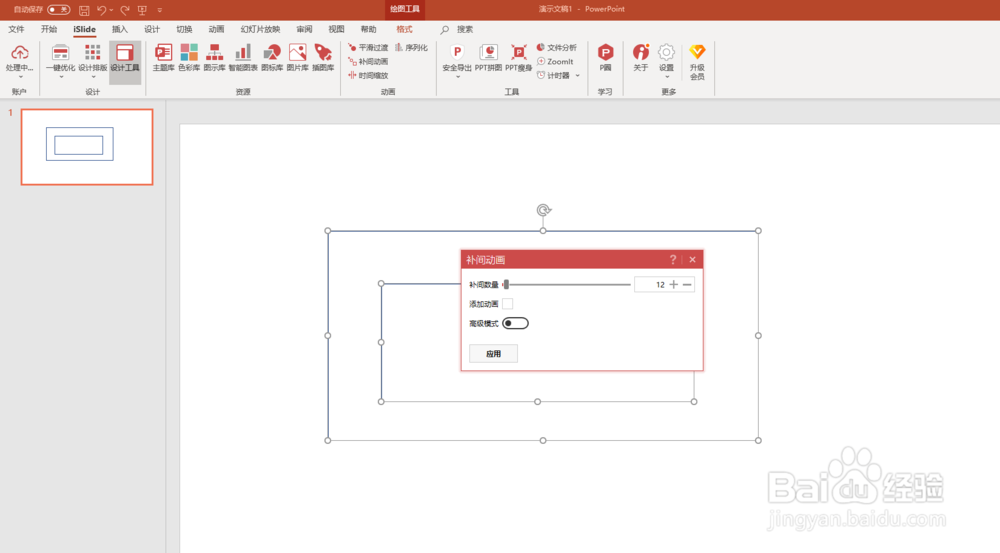Click 补间动画 tween animation in ribbon

(368, 62)
